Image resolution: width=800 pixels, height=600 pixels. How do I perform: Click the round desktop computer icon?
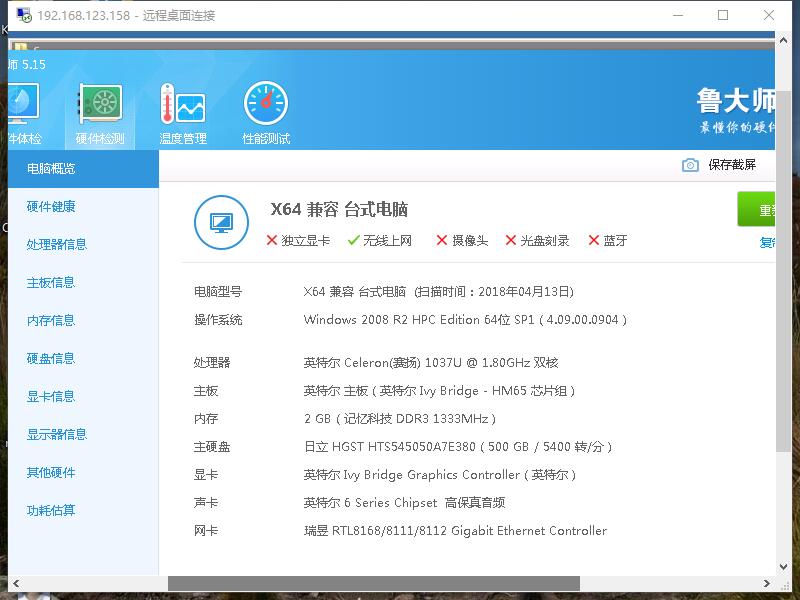click(221, 222)
